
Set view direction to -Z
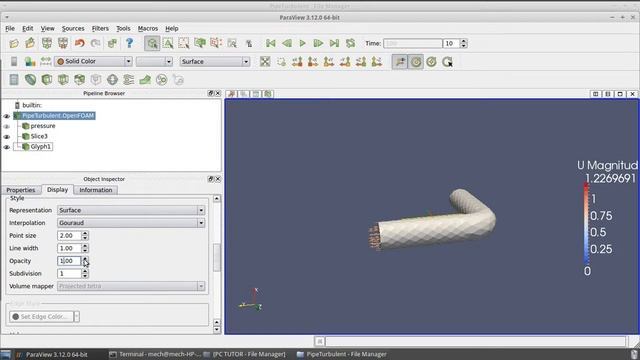tap(377, 62)
